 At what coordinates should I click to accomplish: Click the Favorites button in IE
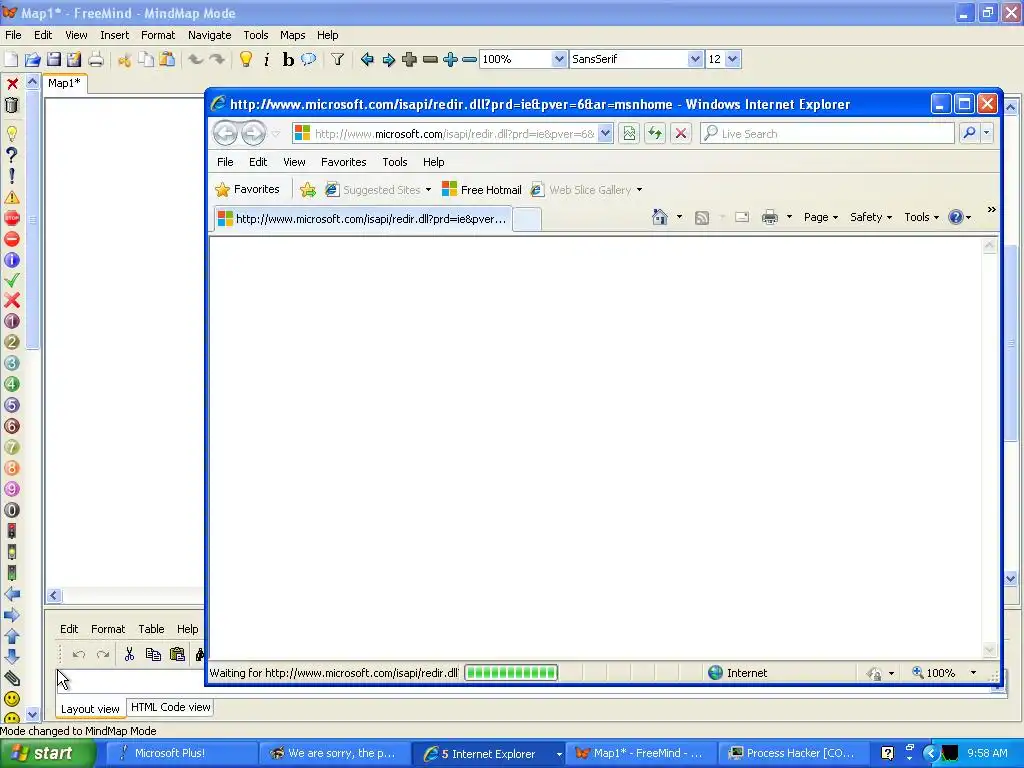(248, 189)
